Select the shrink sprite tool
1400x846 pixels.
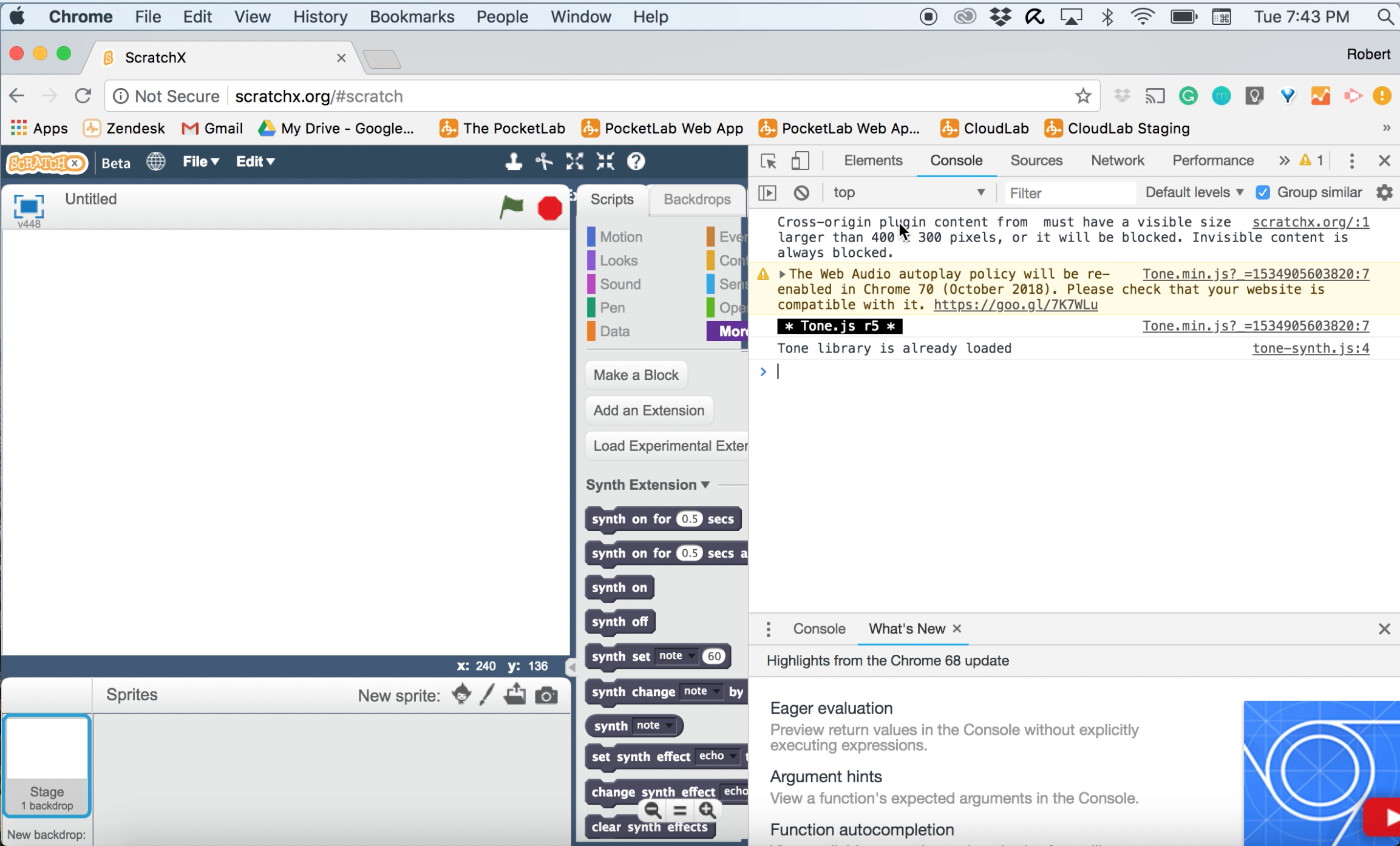tap(606, 161)
